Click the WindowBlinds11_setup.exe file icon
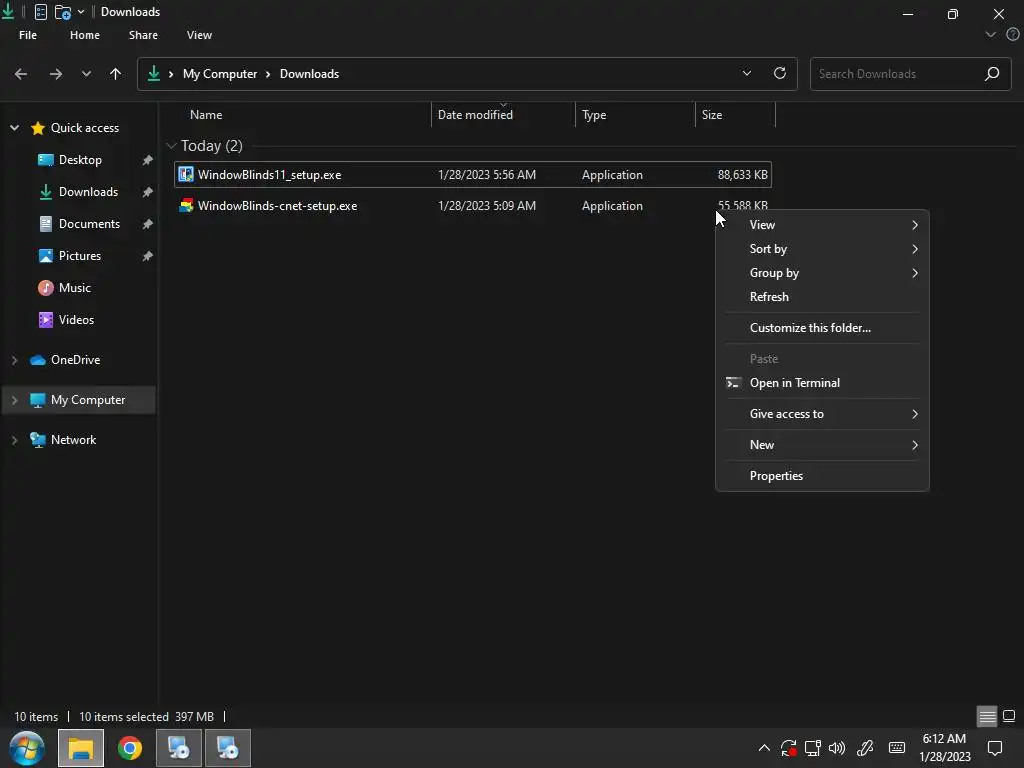The height and width of the screenshot is (768, 1024). click(x=186, y=174)
